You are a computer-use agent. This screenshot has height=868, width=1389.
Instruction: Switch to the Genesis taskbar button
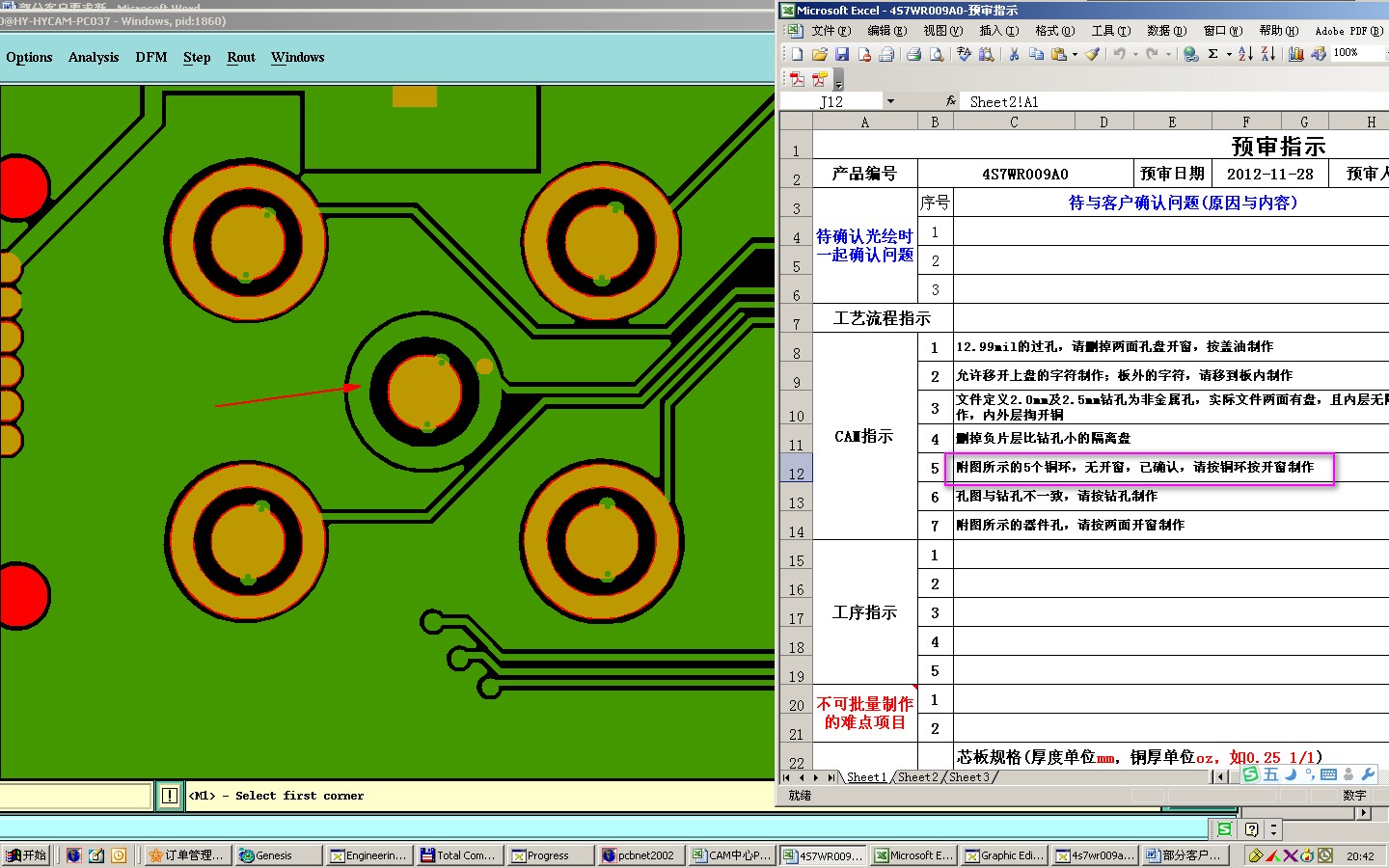[279, 855]
